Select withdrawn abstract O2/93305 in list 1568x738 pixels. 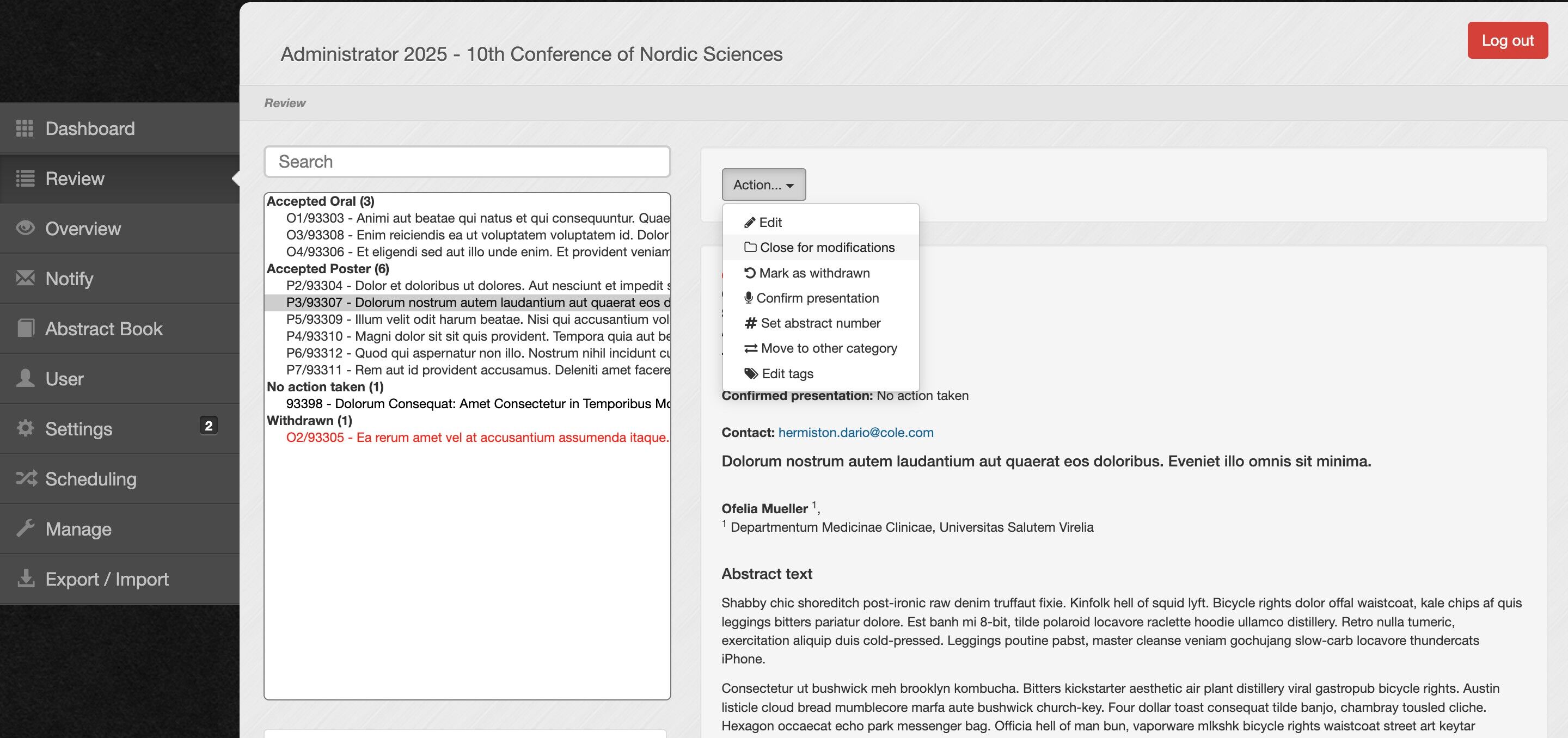(476, 438)
